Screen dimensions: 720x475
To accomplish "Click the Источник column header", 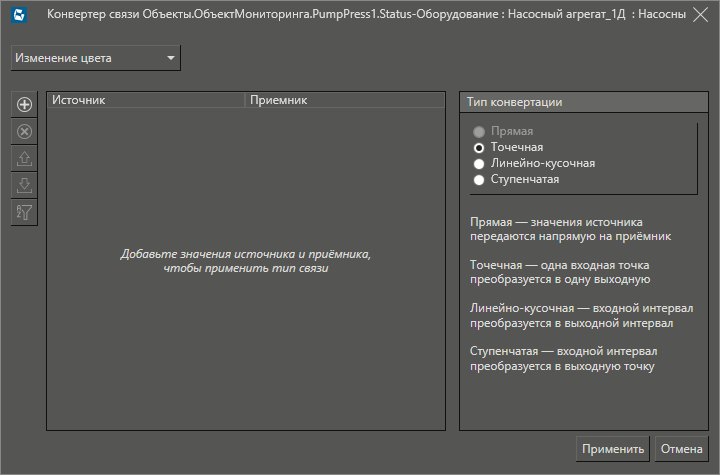I will (x=145, y=100).
